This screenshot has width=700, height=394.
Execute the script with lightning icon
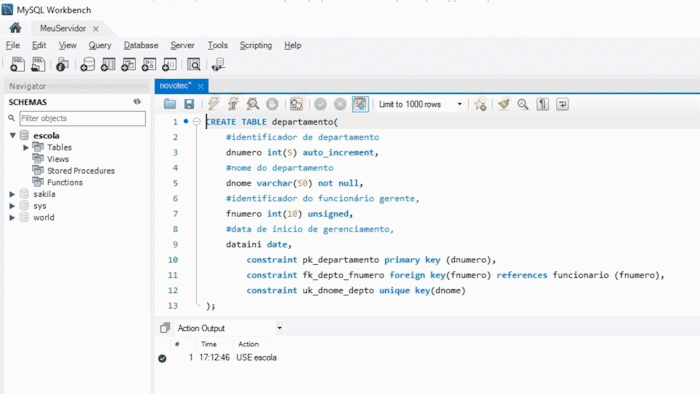point(214,104)
